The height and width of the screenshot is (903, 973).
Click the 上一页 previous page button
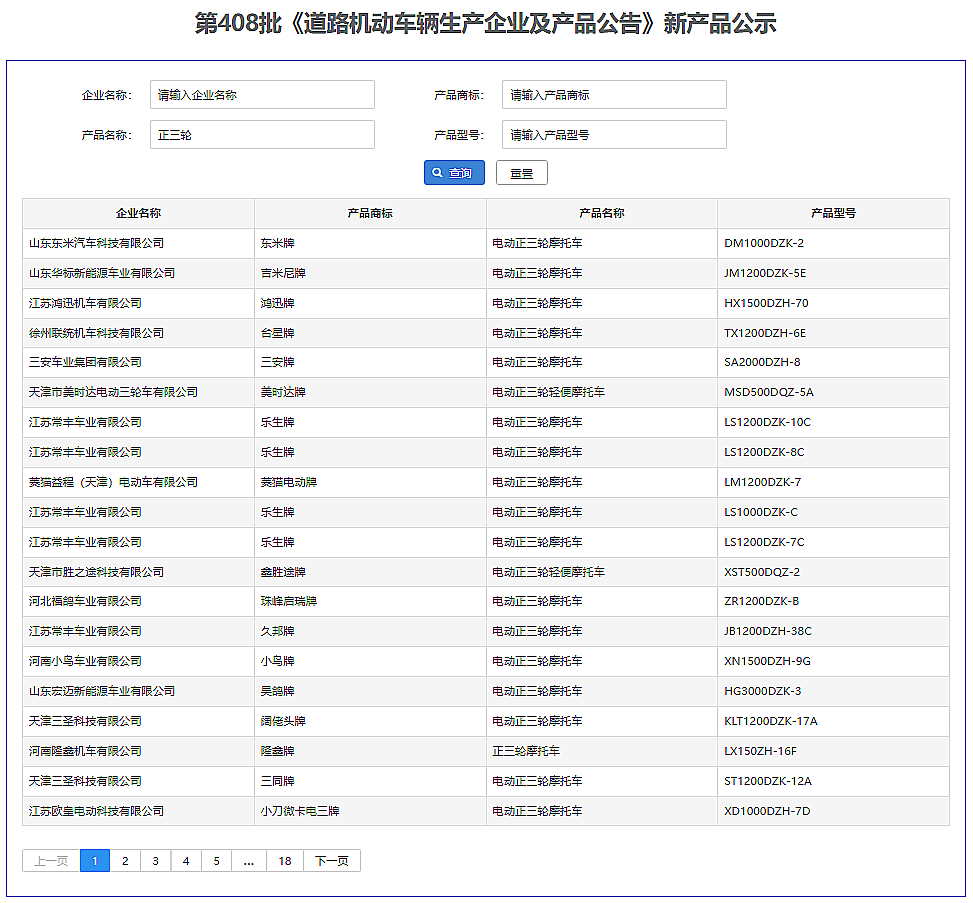52,861
